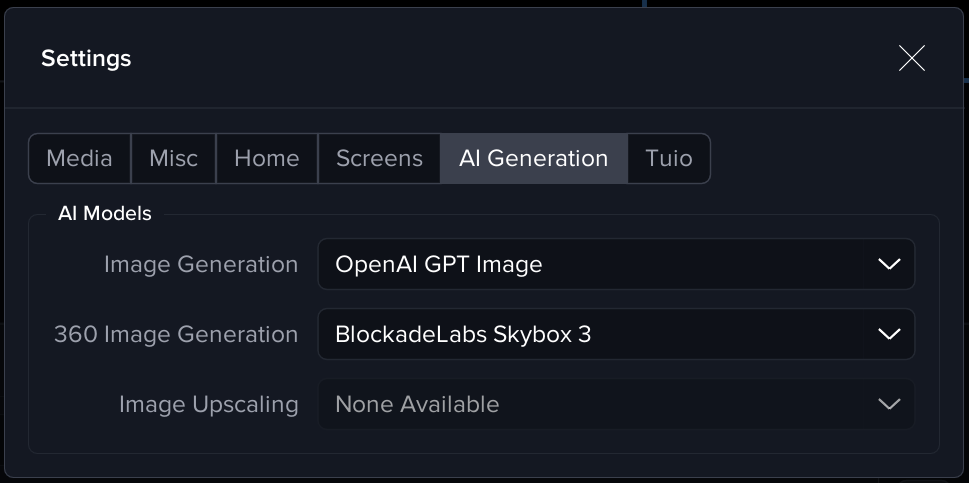Screen dimensions: 969x483
Task: Click the OpenAI GPT Image selected value
Action: (439, 264)
